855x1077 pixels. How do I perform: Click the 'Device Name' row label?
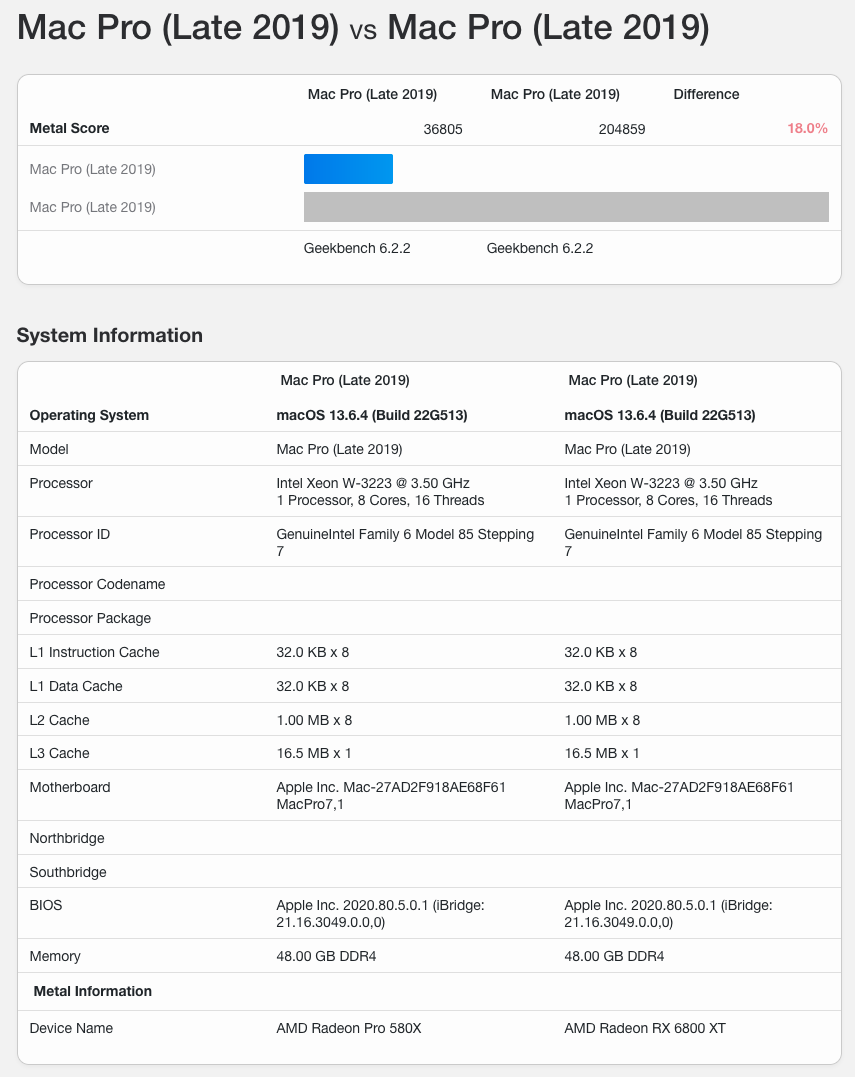click(71, 1028)
